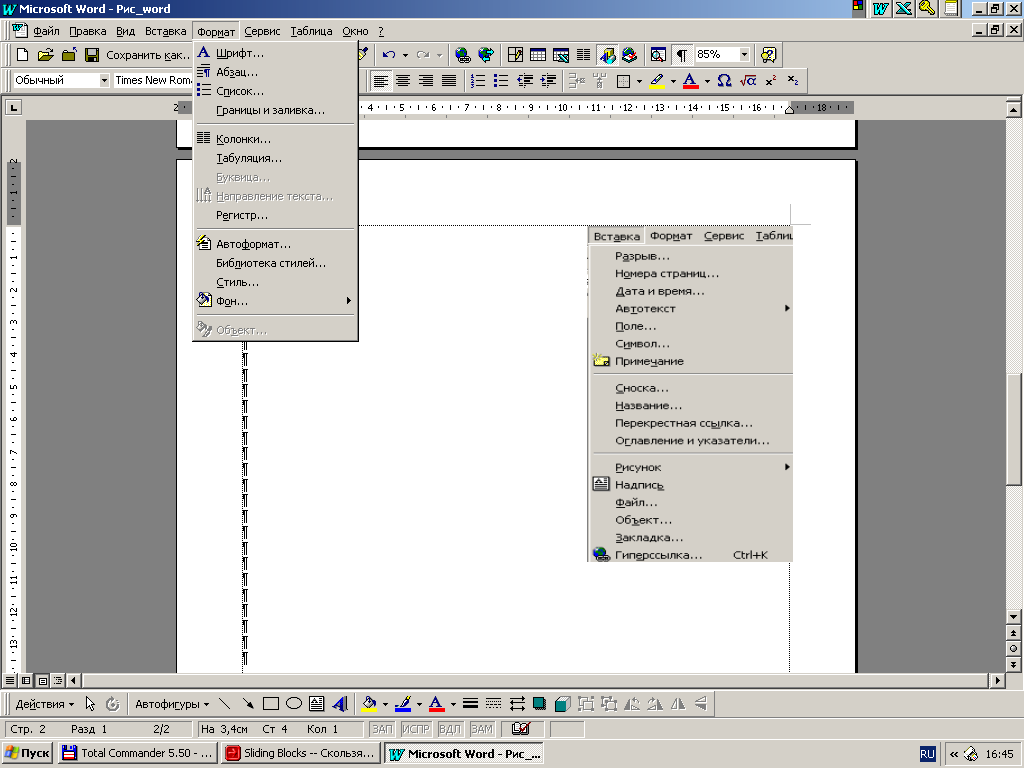Open the Arrow Style picker
The height and width of the screenshot is (768, 1024).
(x=517, y=703)
